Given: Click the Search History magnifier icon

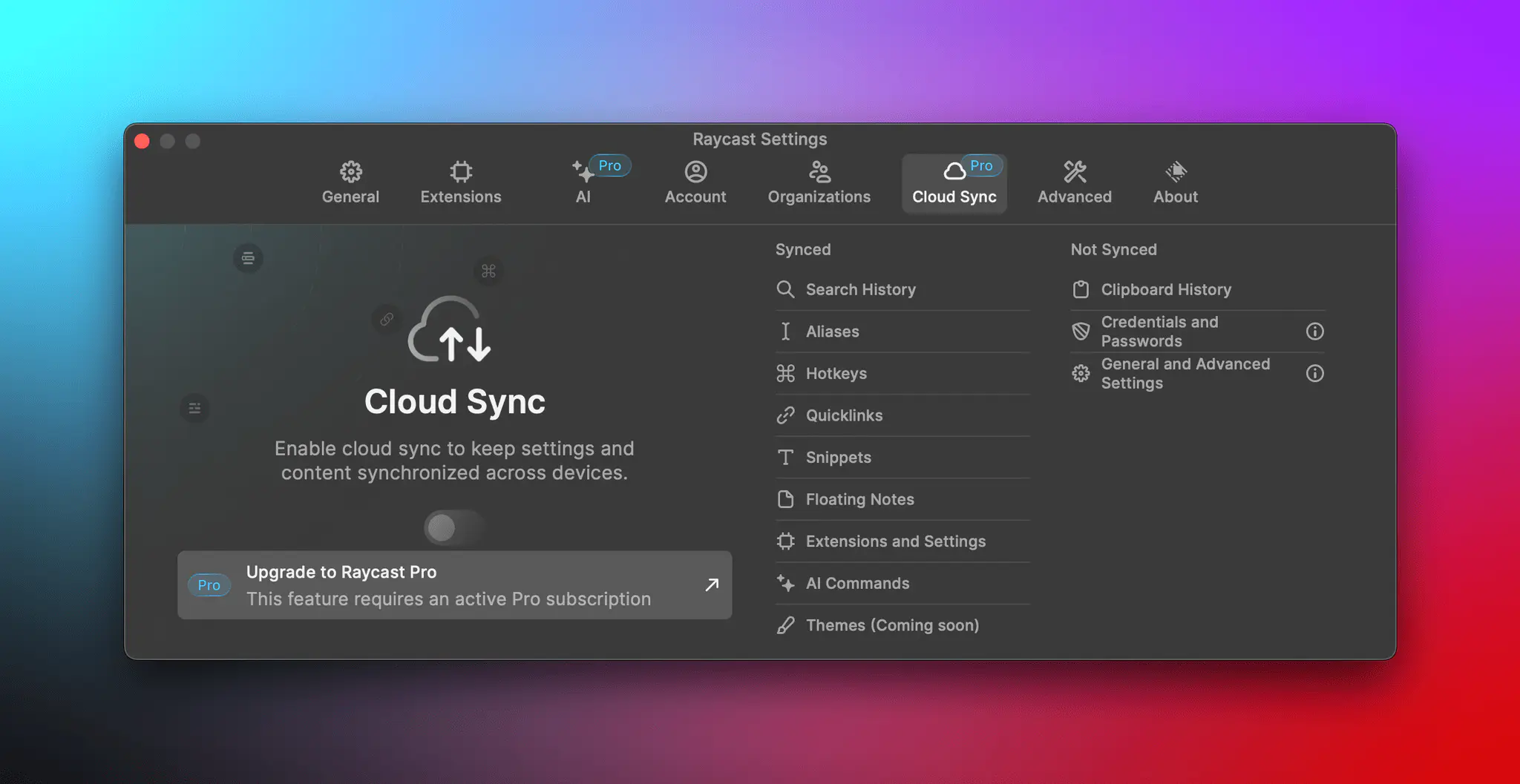Looking at the screenshot, I should (785, 289).
